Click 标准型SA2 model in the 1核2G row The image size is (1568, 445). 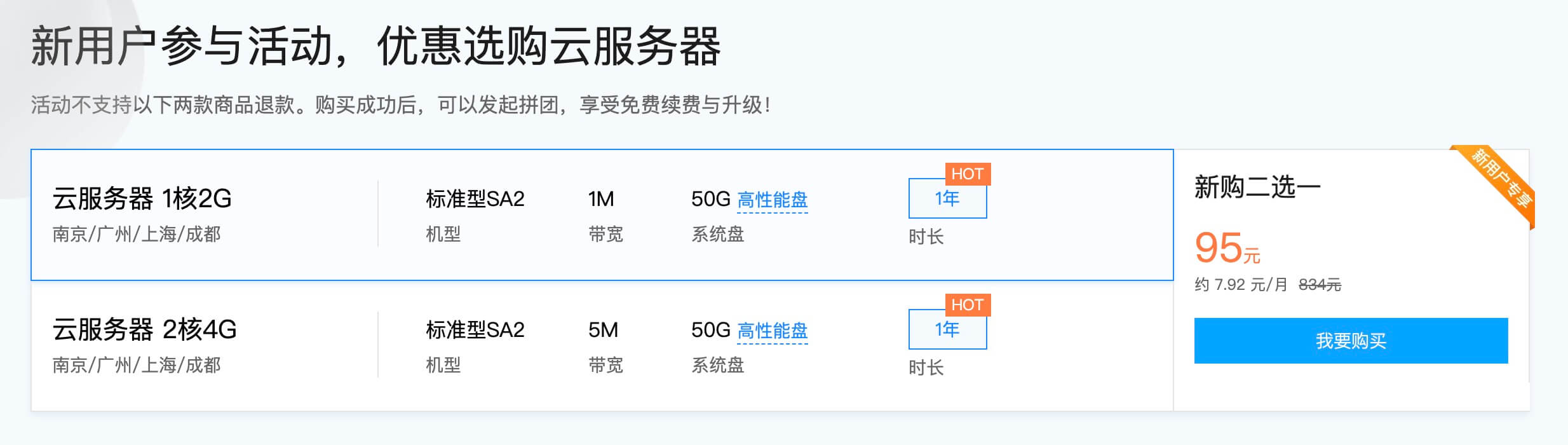coord(475,200)
